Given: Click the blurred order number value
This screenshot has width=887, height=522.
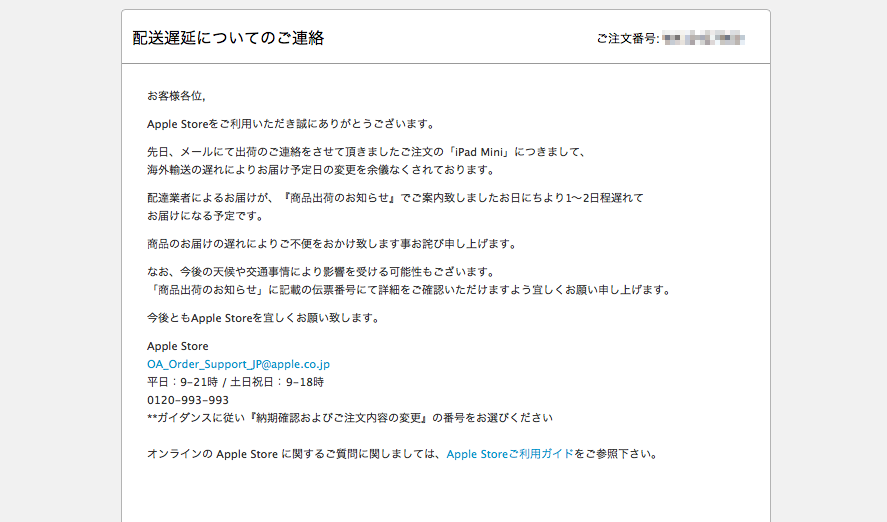Looking at the screenshot, I should (704, 39).
